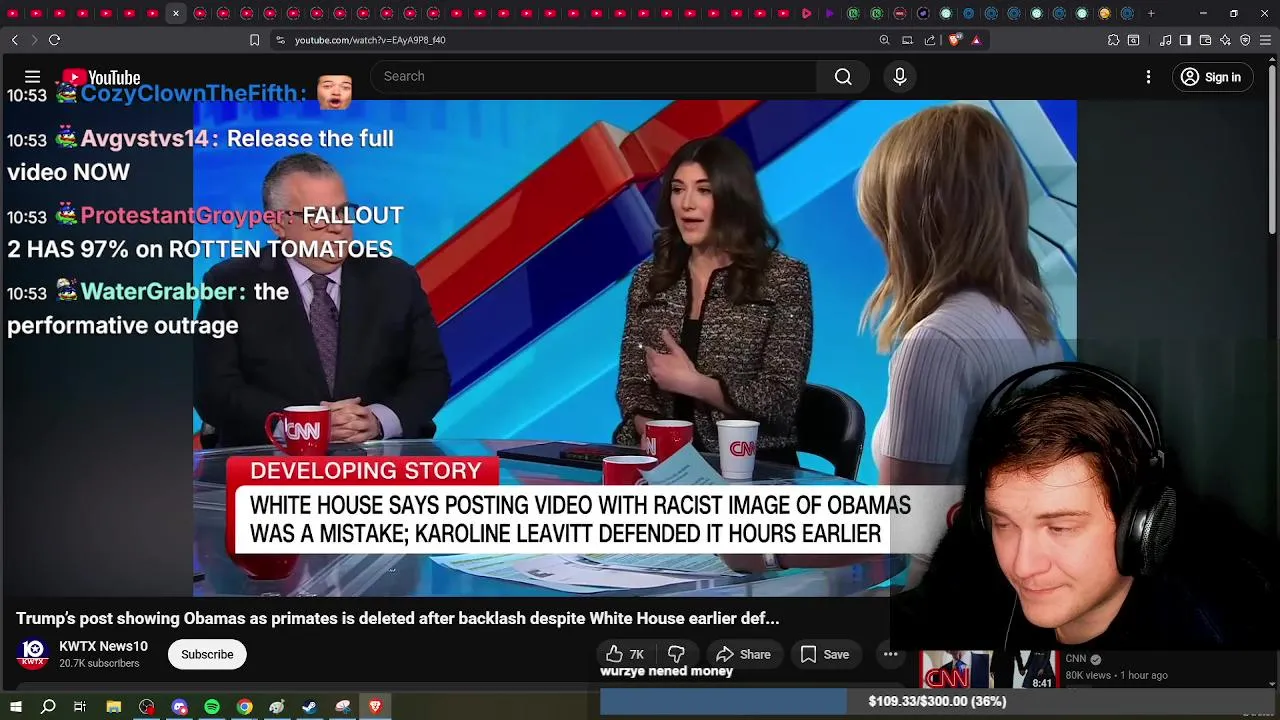The image size is (1280, 720).
Task: Go to the YouTube home logo
Action: click(x=101, y=78)
